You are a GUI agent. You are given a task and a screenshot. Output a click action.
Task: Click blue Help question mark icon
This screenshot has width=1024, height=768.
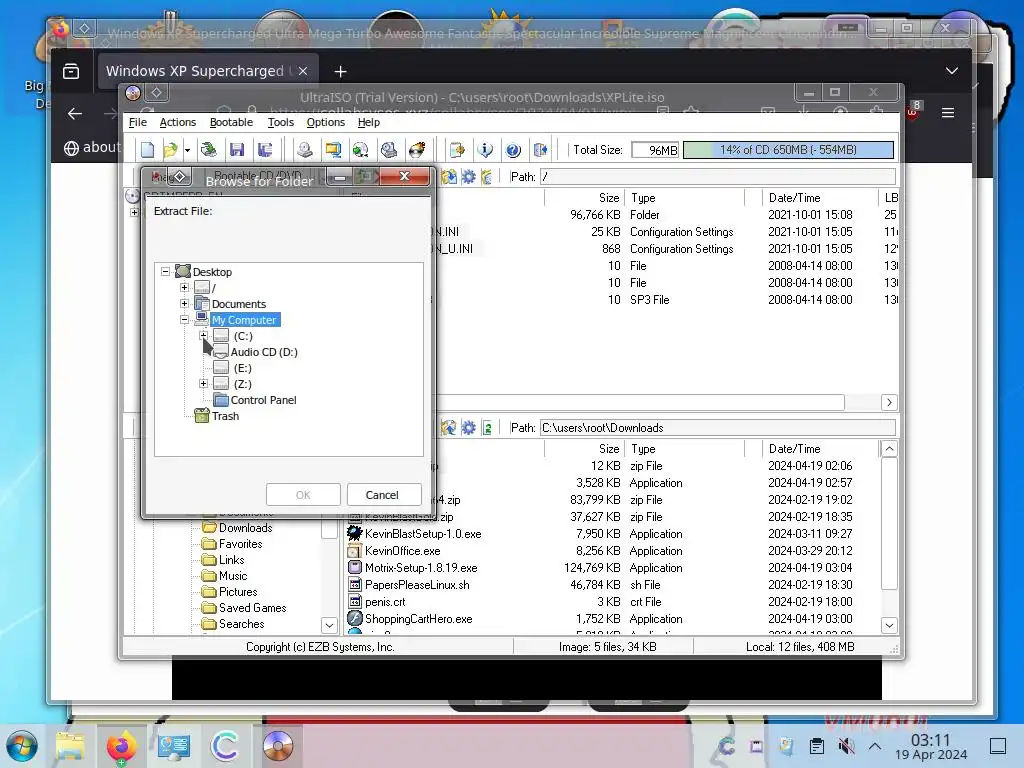click(513, 150)
